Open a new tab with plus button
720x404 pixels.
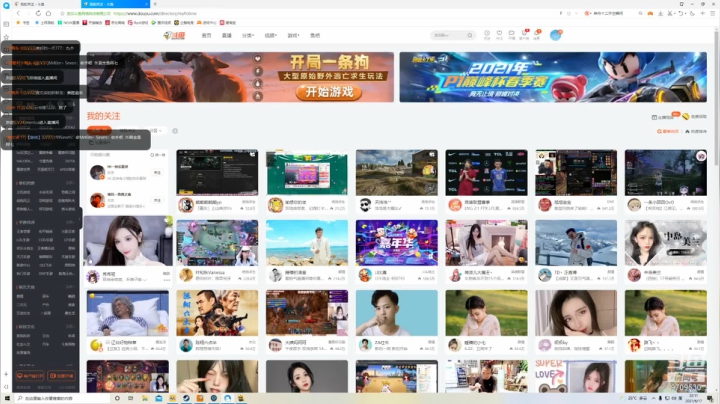(x=155, y=4)
